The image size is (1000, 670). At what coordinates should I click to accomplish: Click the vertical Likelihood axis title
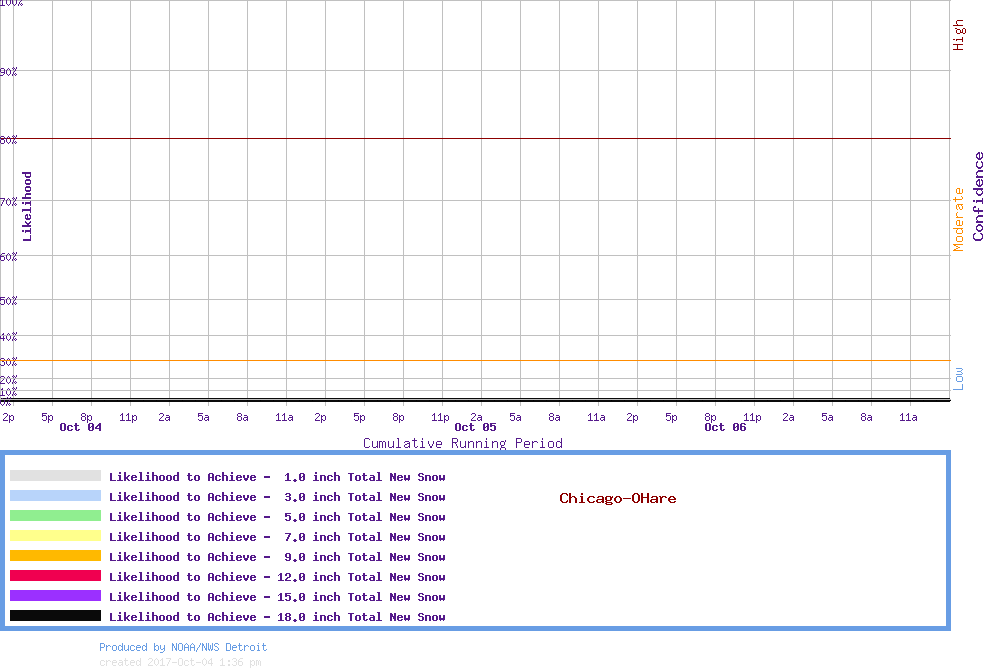(x=27, y=206)
